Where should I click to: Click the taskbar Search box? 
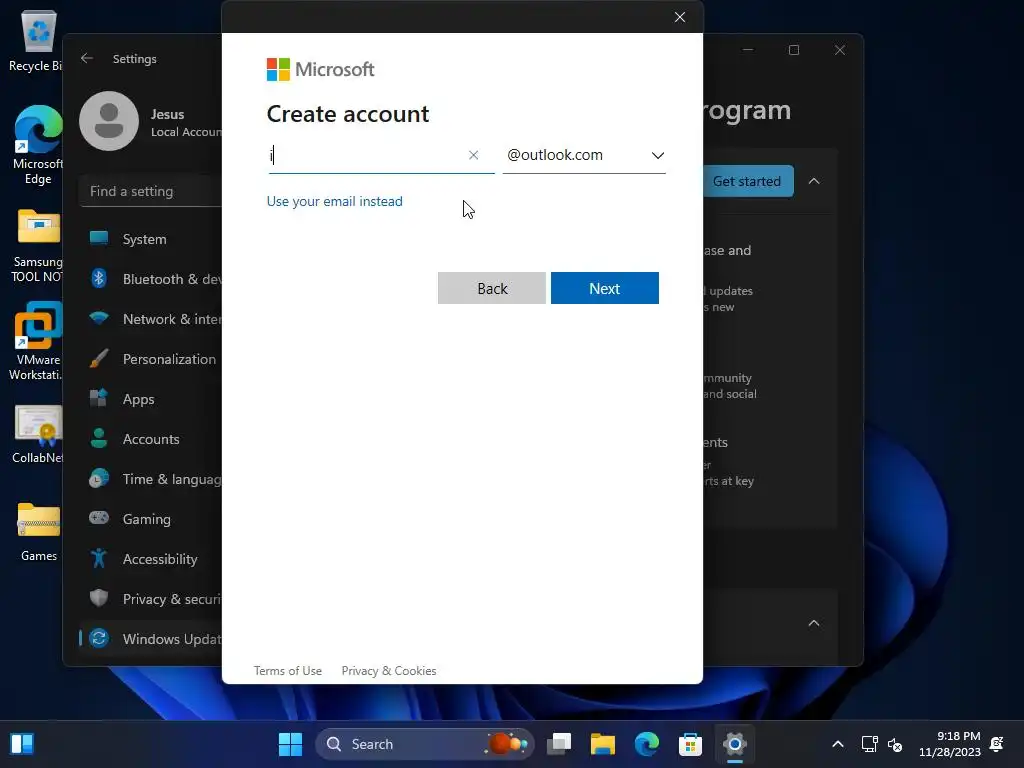coord(424,744)
